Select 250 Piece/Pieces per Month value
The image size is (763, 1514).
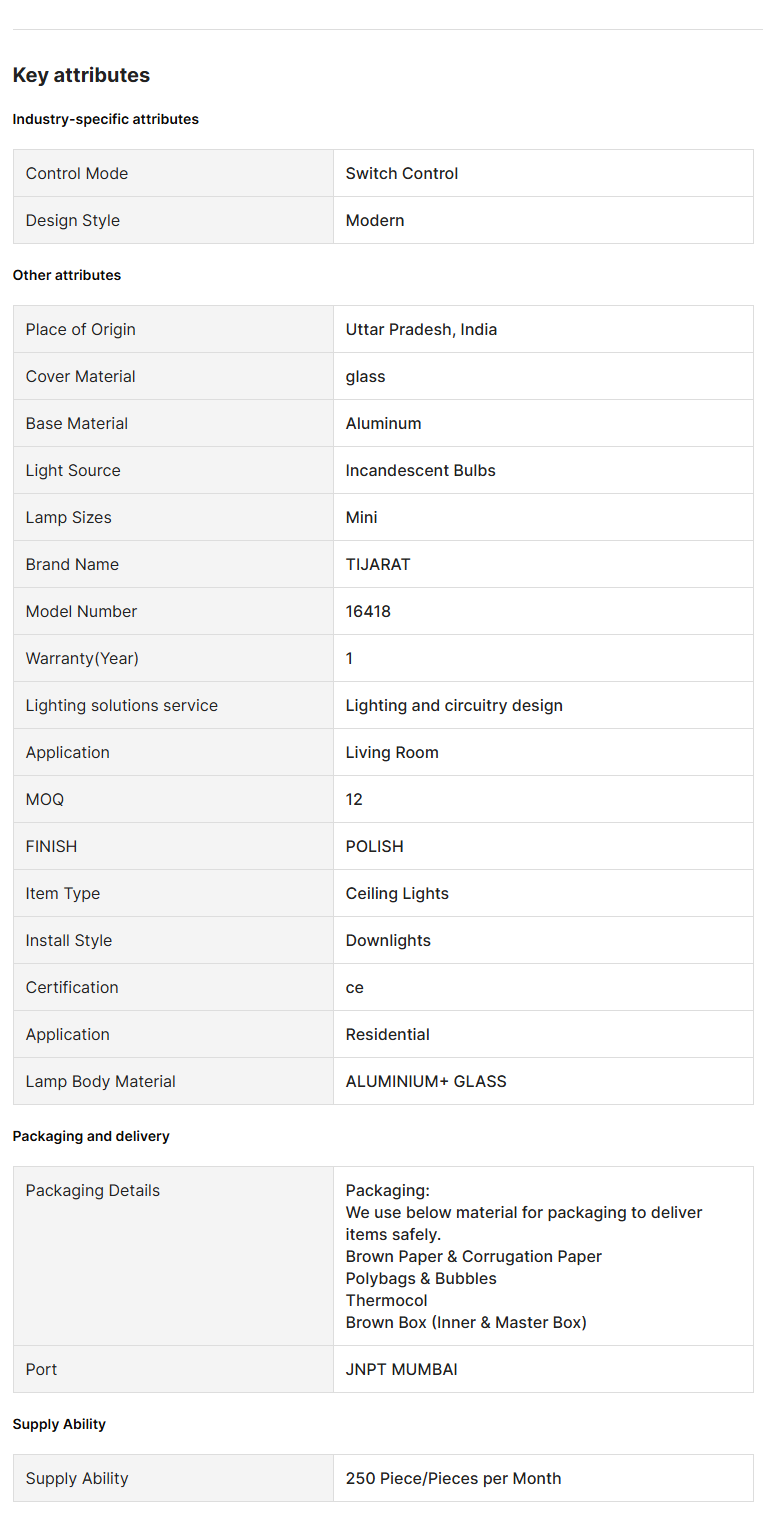pos(453,1478)
